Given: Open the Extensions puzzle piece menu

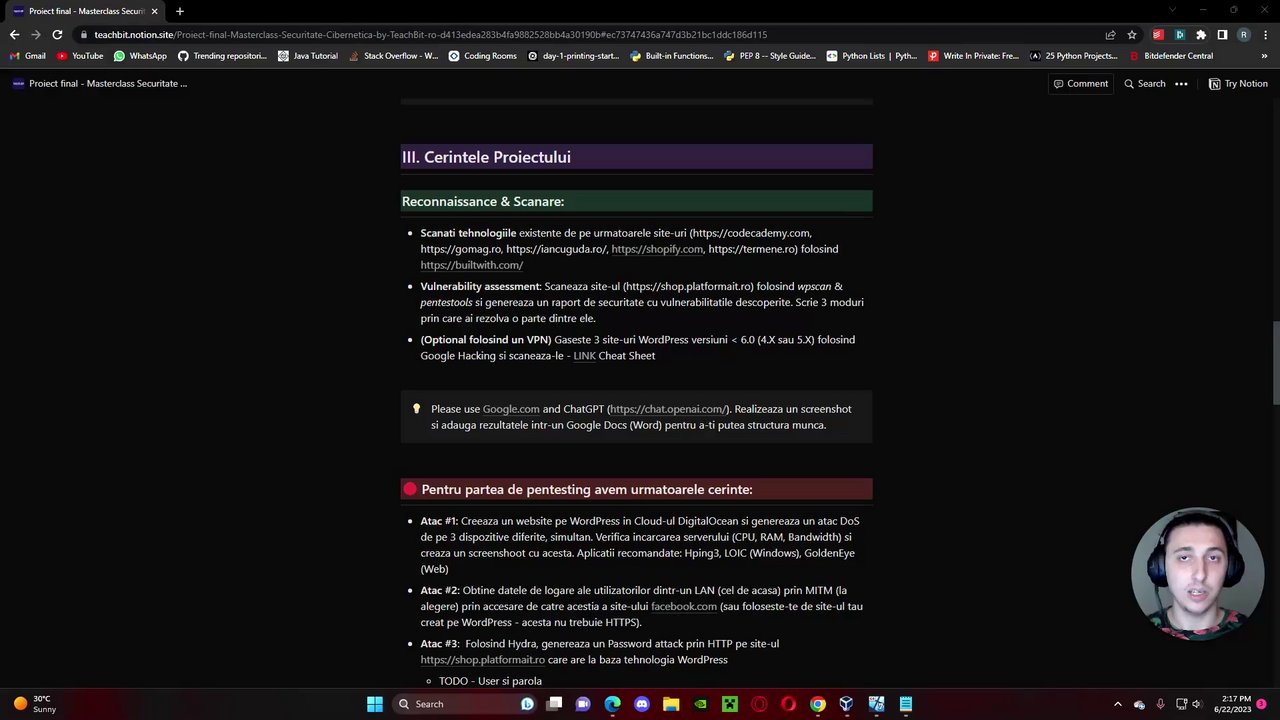Looking at the screenshot, I should click(x=1201, y=34).
